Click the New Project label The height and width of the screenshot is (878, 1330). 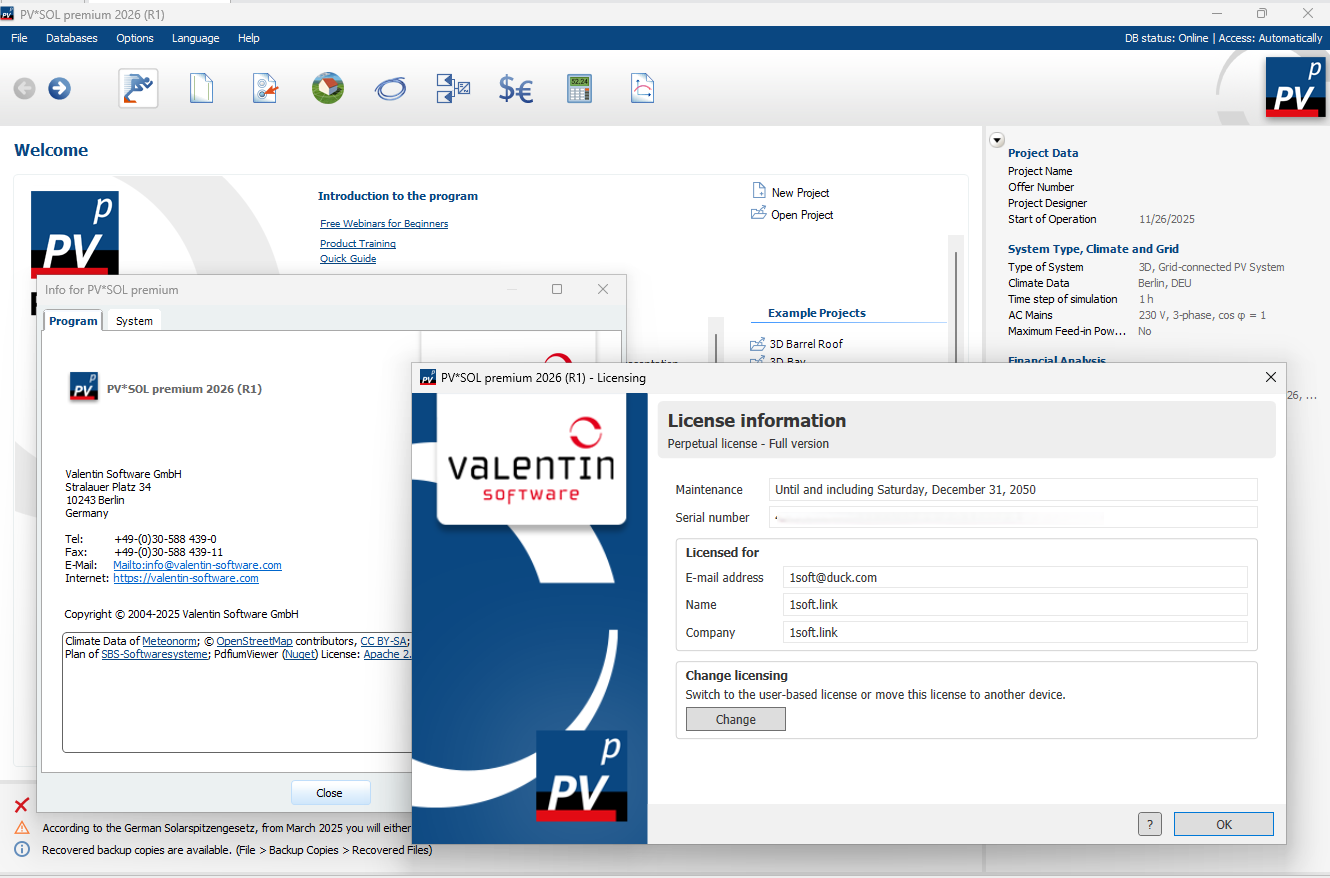click(800, 193)
